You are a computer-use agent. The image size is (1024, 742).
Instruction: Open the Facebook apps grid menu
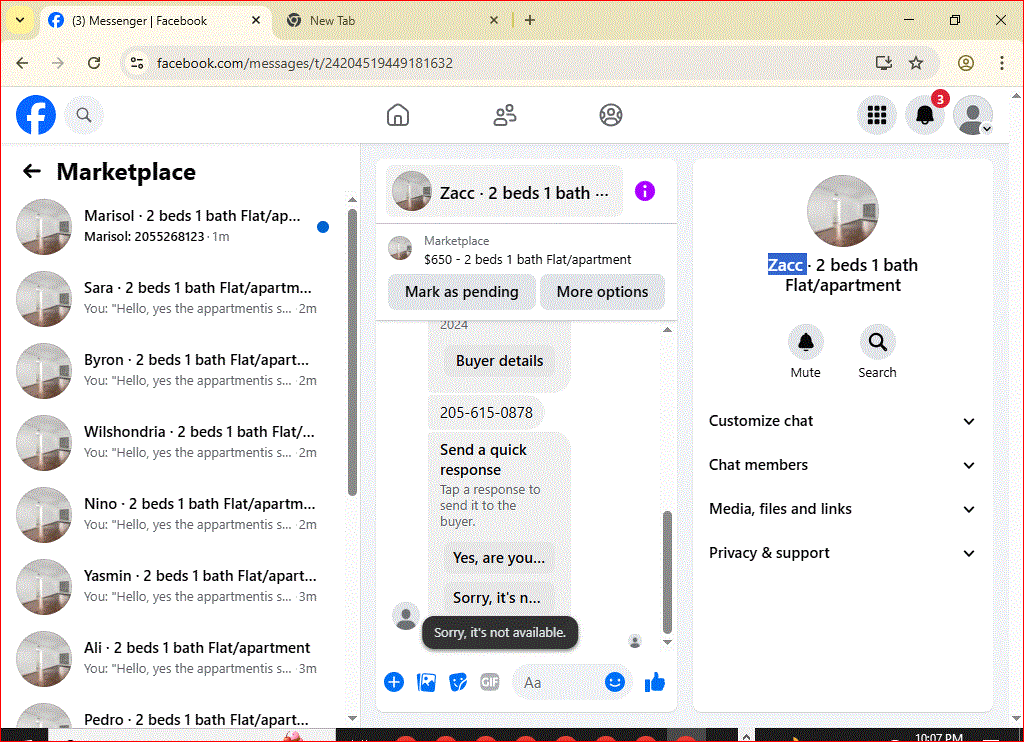pos(876,115)
